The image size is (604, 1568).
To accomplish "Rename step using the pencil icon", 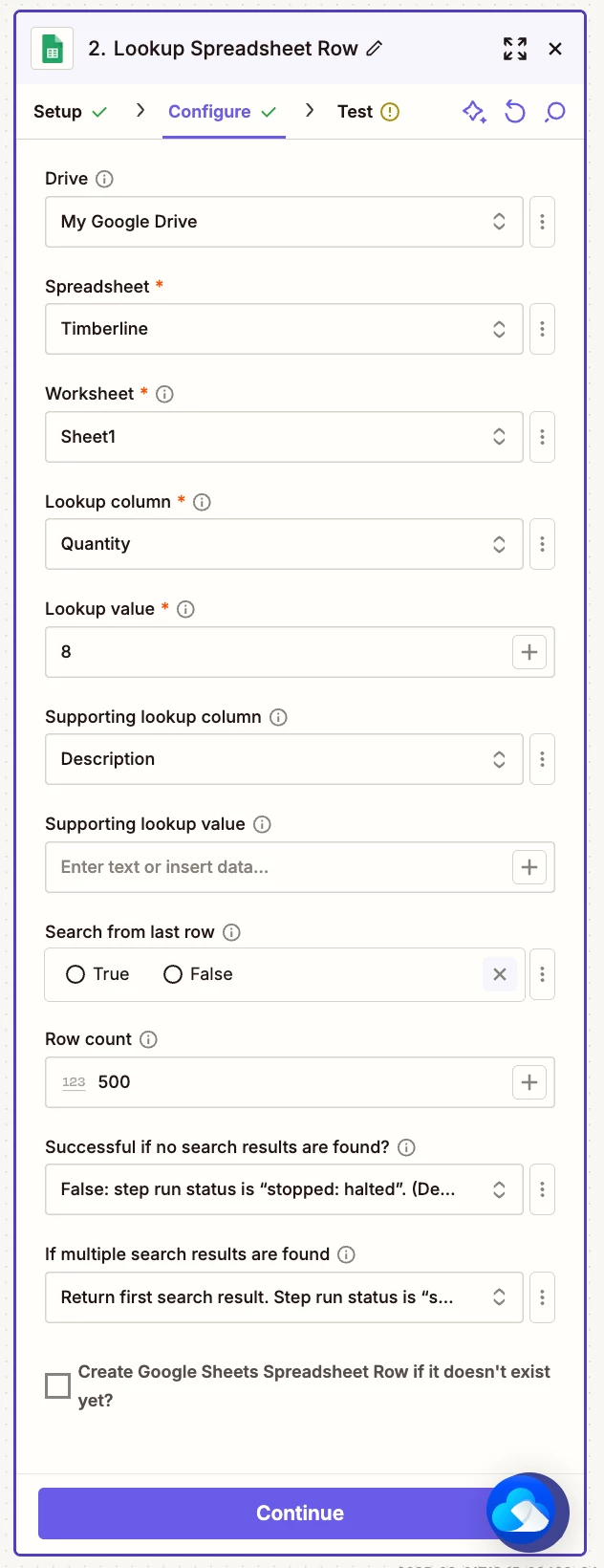I will coord(375,48).
